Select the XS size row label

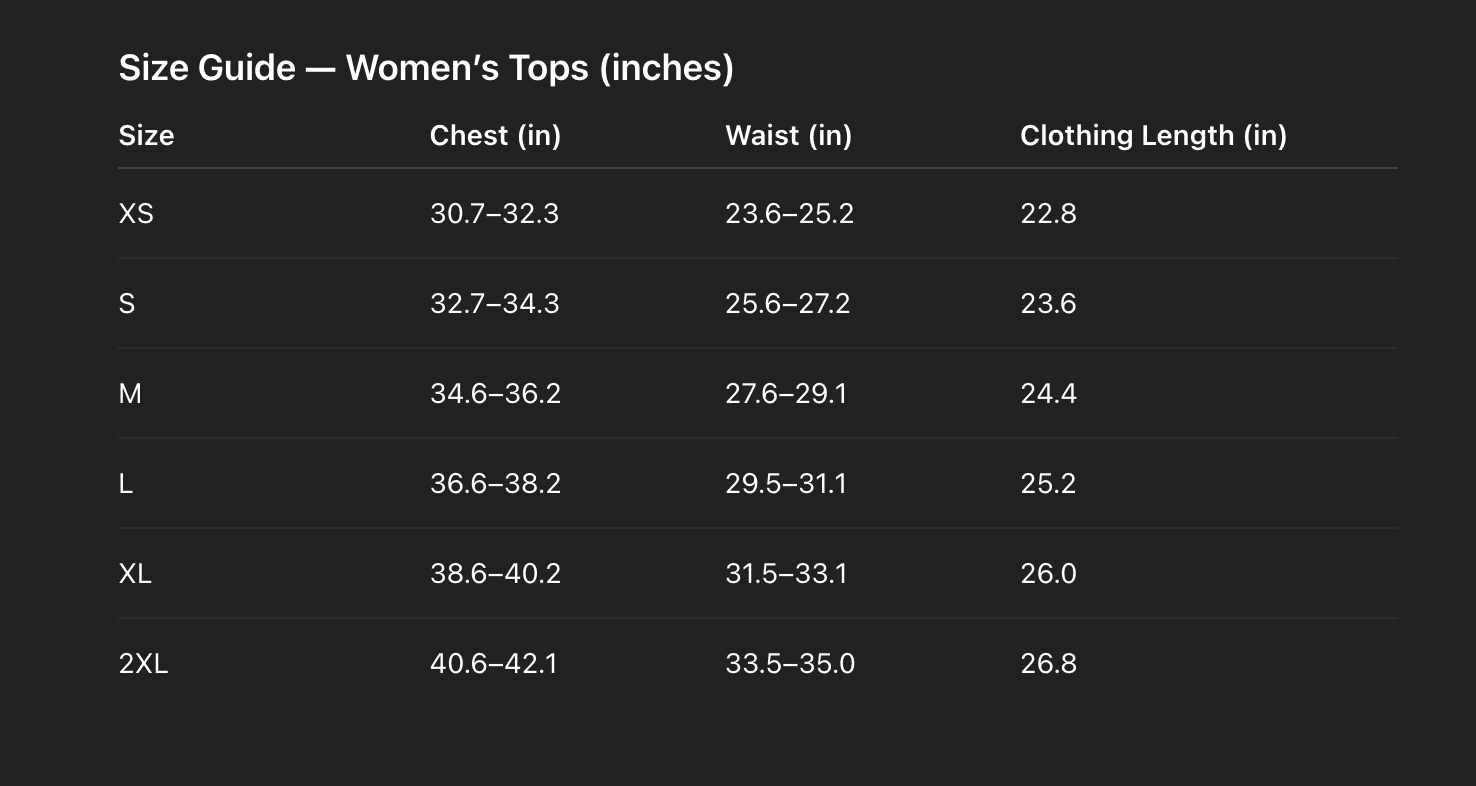click(136, 214)
